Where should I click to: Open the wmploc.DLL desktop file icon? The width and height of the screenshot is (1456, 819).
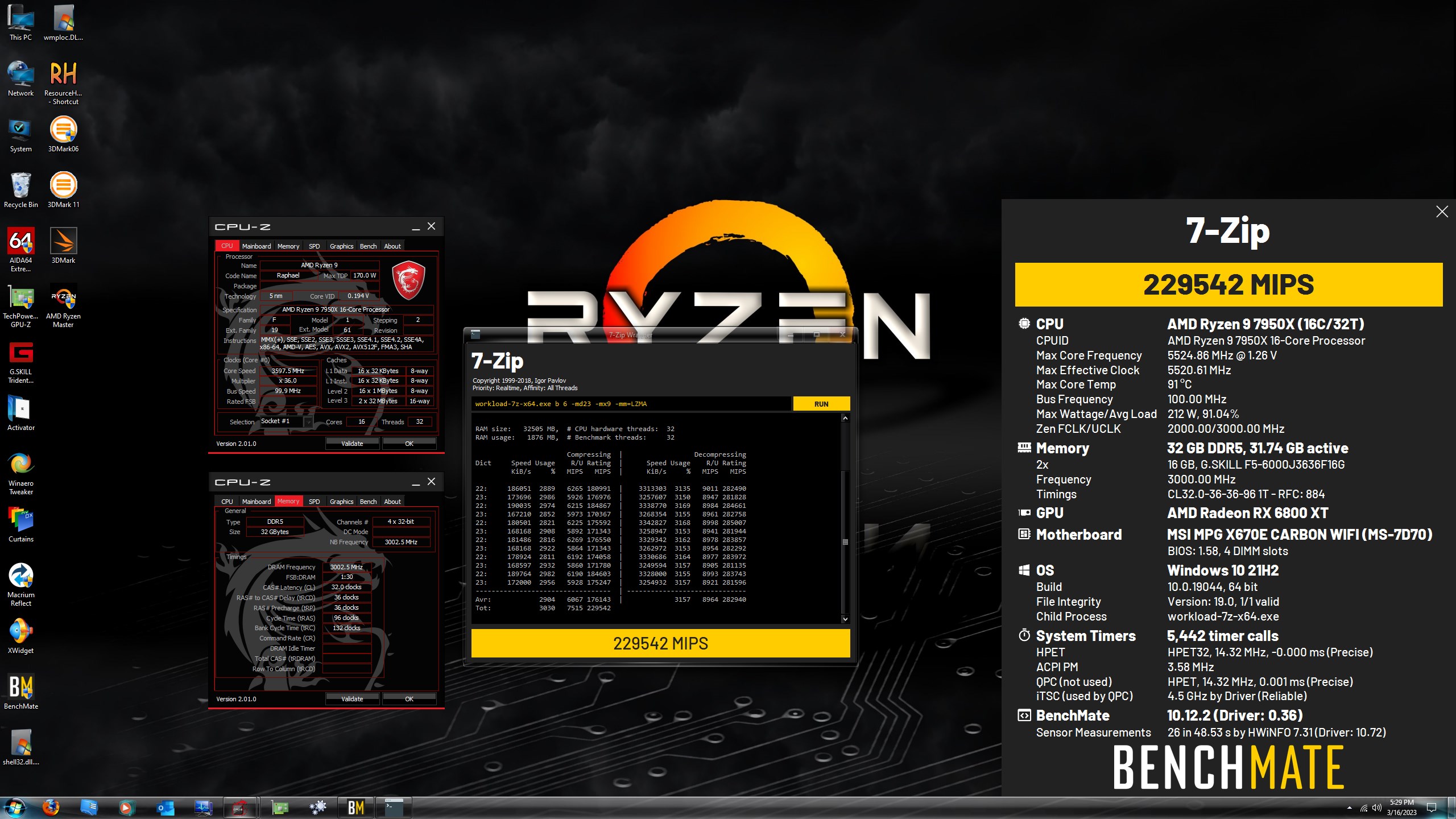click(x=63, y=23)
